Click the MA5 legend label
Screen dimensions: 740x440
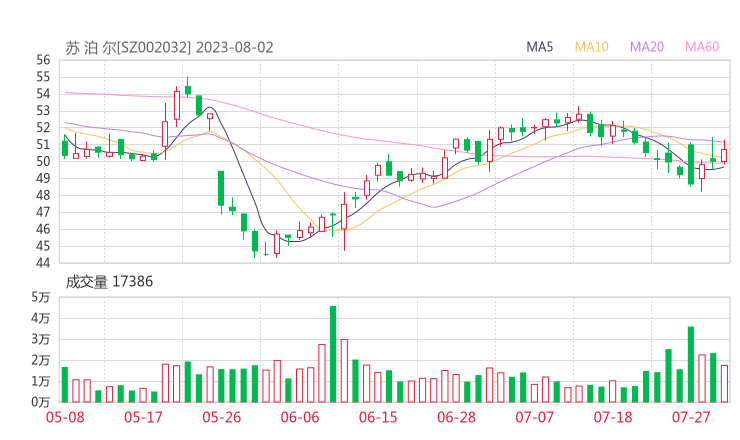click(539, 47)
